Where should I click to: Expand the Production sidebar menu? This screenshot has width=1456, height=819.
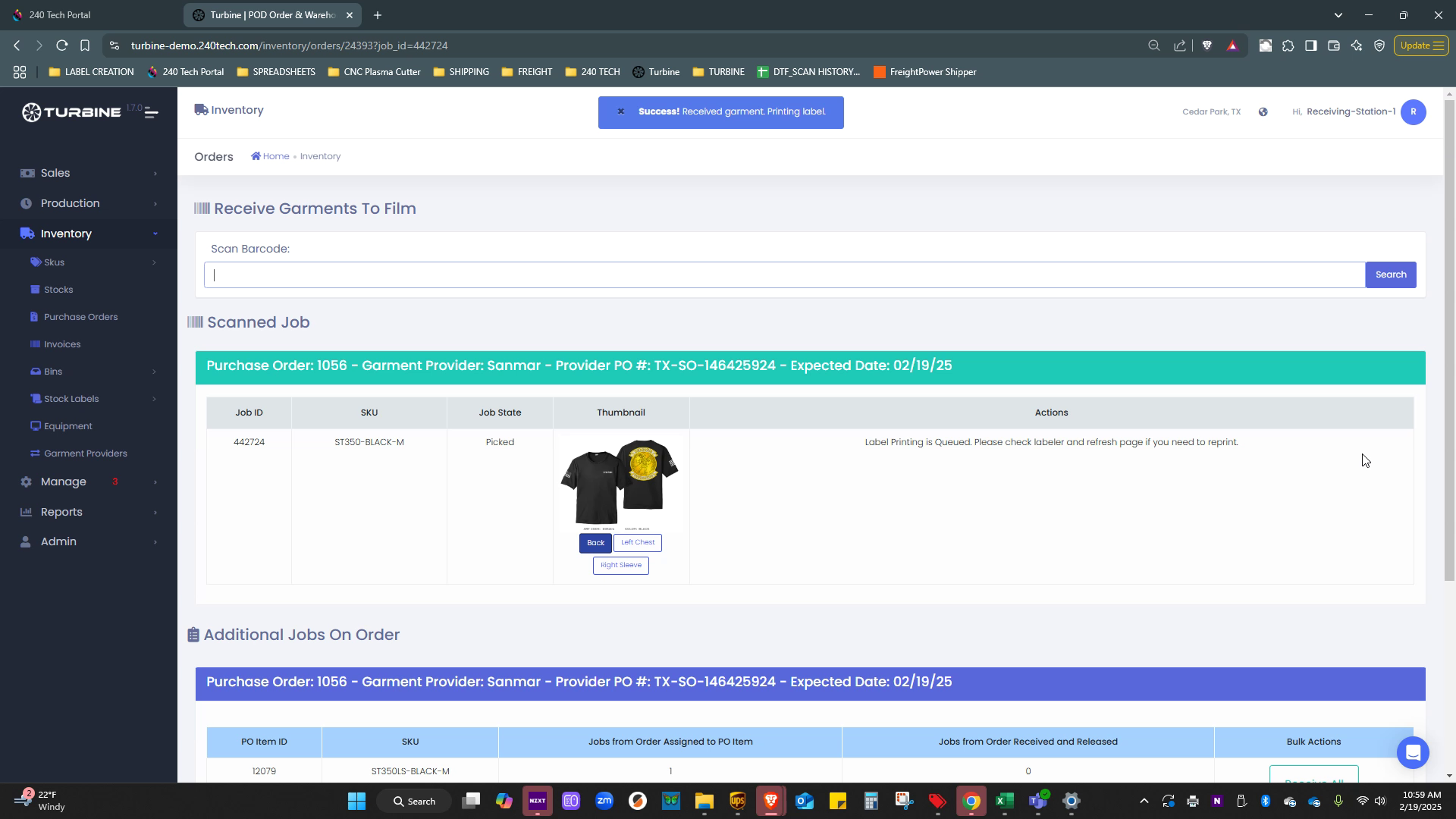[x=70, y=203]
